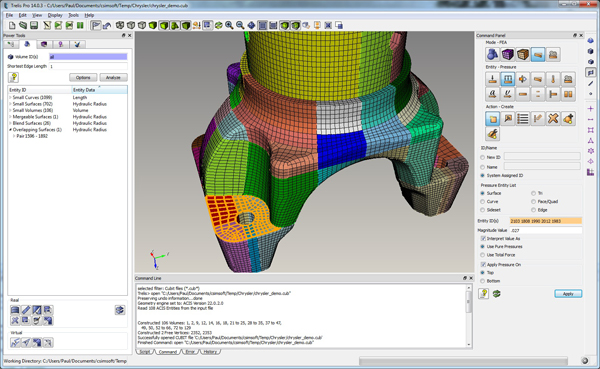Click the Apply button

tap(568, 294)
